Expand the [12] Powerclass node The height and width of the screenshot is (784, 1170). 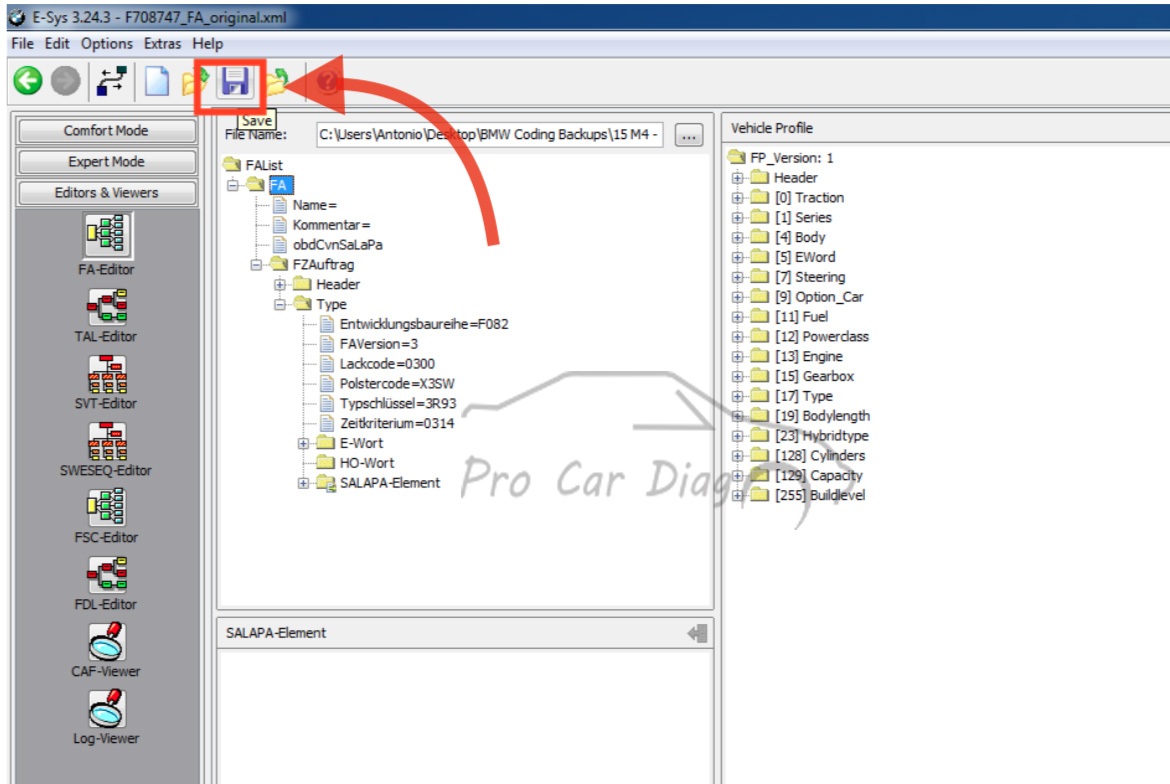737,336
